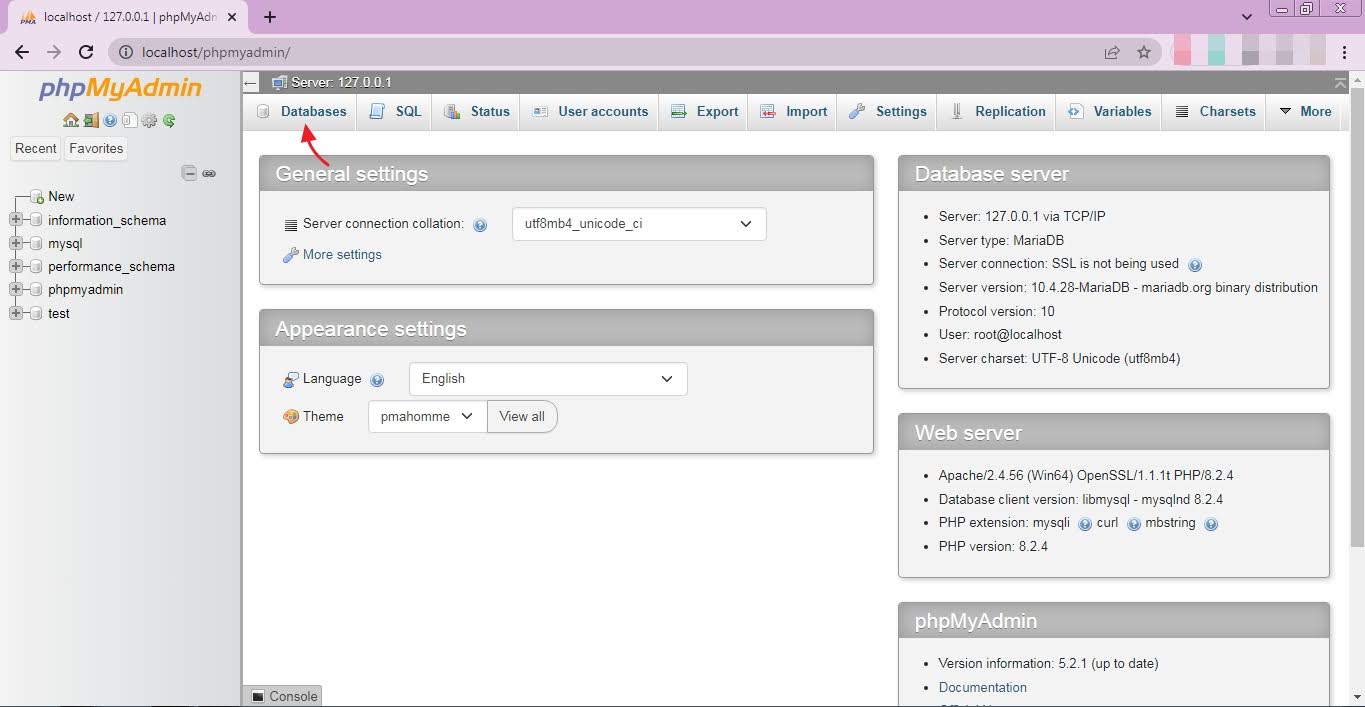Click help icon after mbstring extension
The width and height of the screenshot is (1365, 707).
(x=1211, y=524)
